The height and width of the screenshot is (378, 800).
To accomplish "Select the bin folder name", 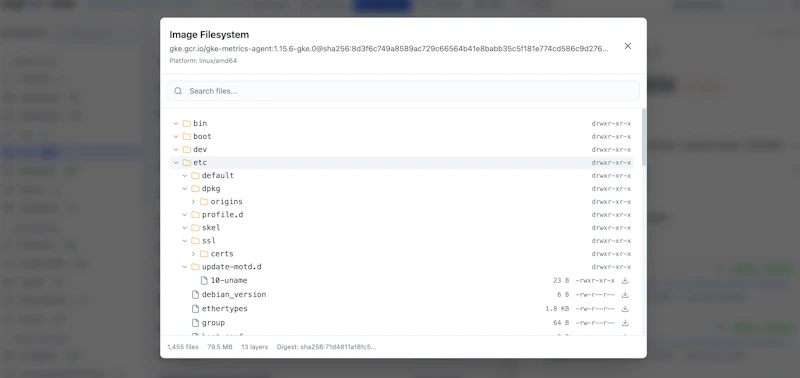I will (x=200, y=123).
